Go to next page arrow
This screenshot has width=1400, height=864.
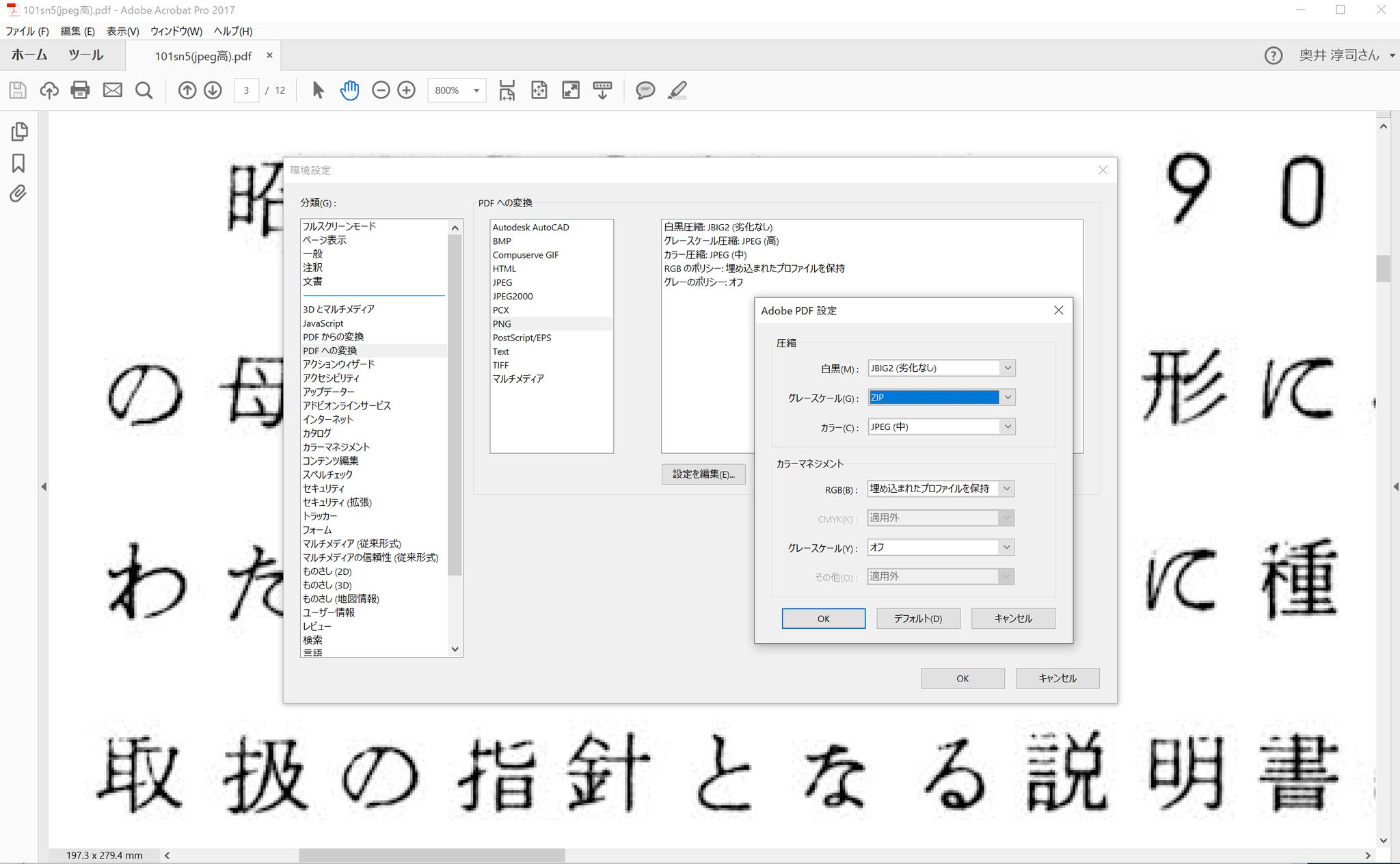pyautogui.click(x=213, y=90)
